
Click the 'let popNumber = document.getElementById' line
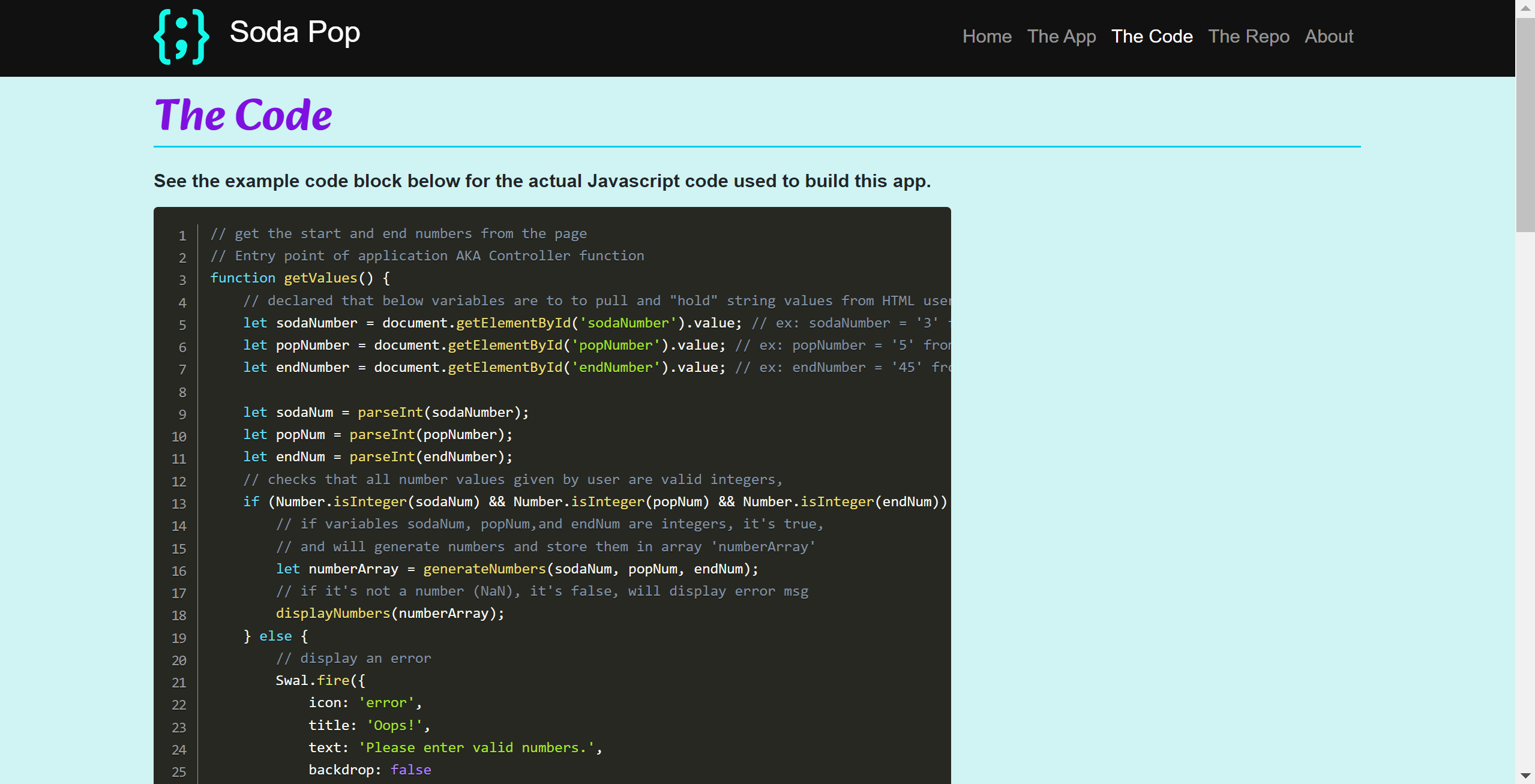click(x=596, y=345)
